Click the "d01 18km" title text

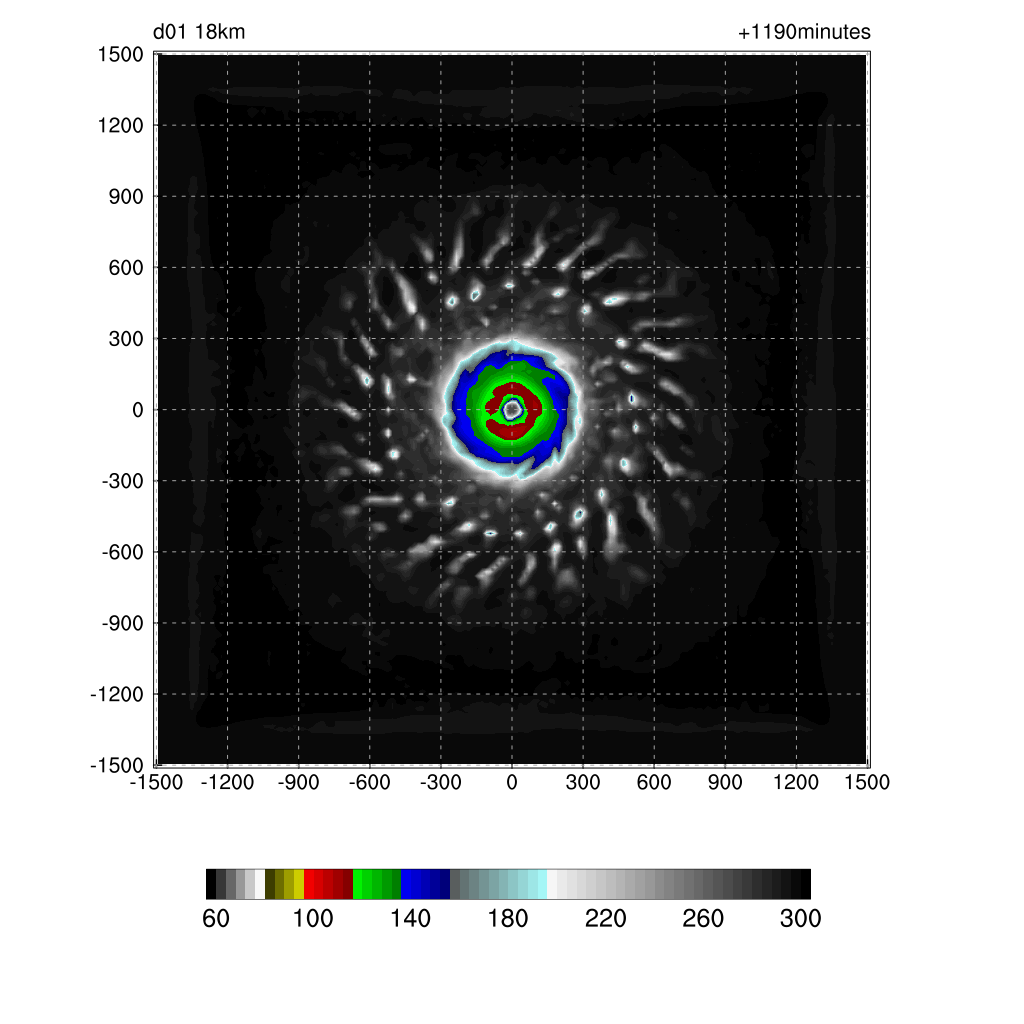[199, 31]
